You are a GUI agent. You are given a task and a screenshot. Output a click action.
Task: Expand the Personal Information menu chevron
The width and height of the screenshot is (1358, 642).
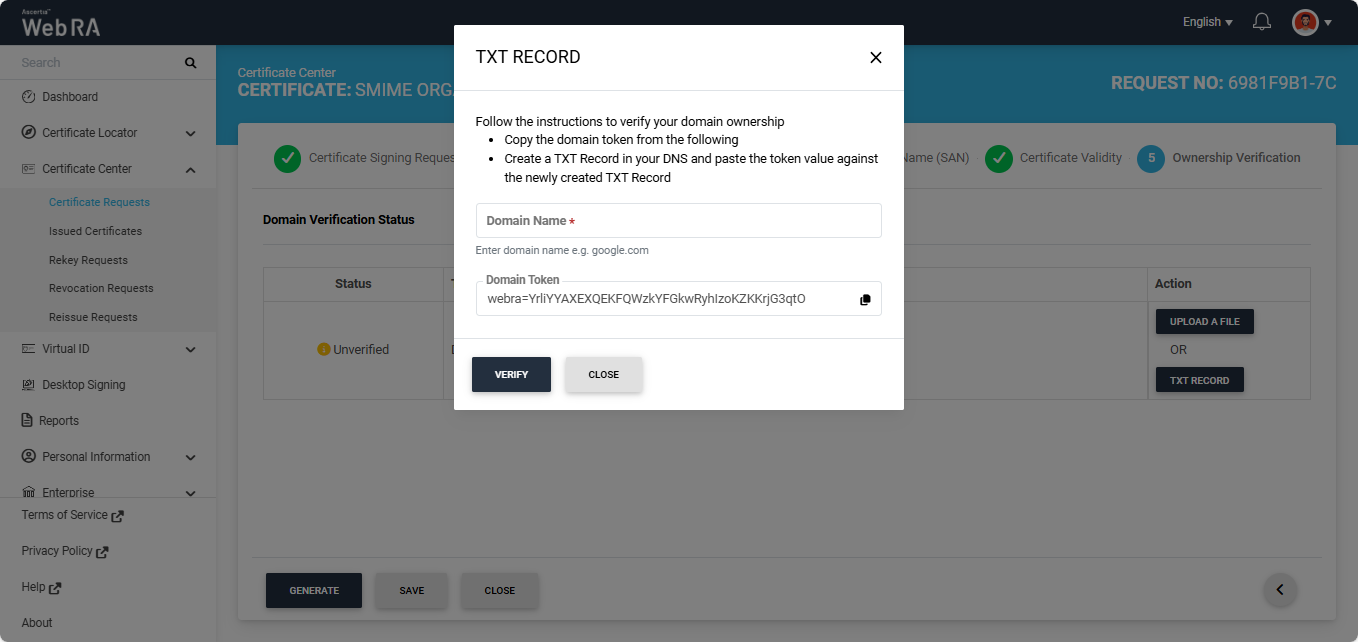coord(190,457)
